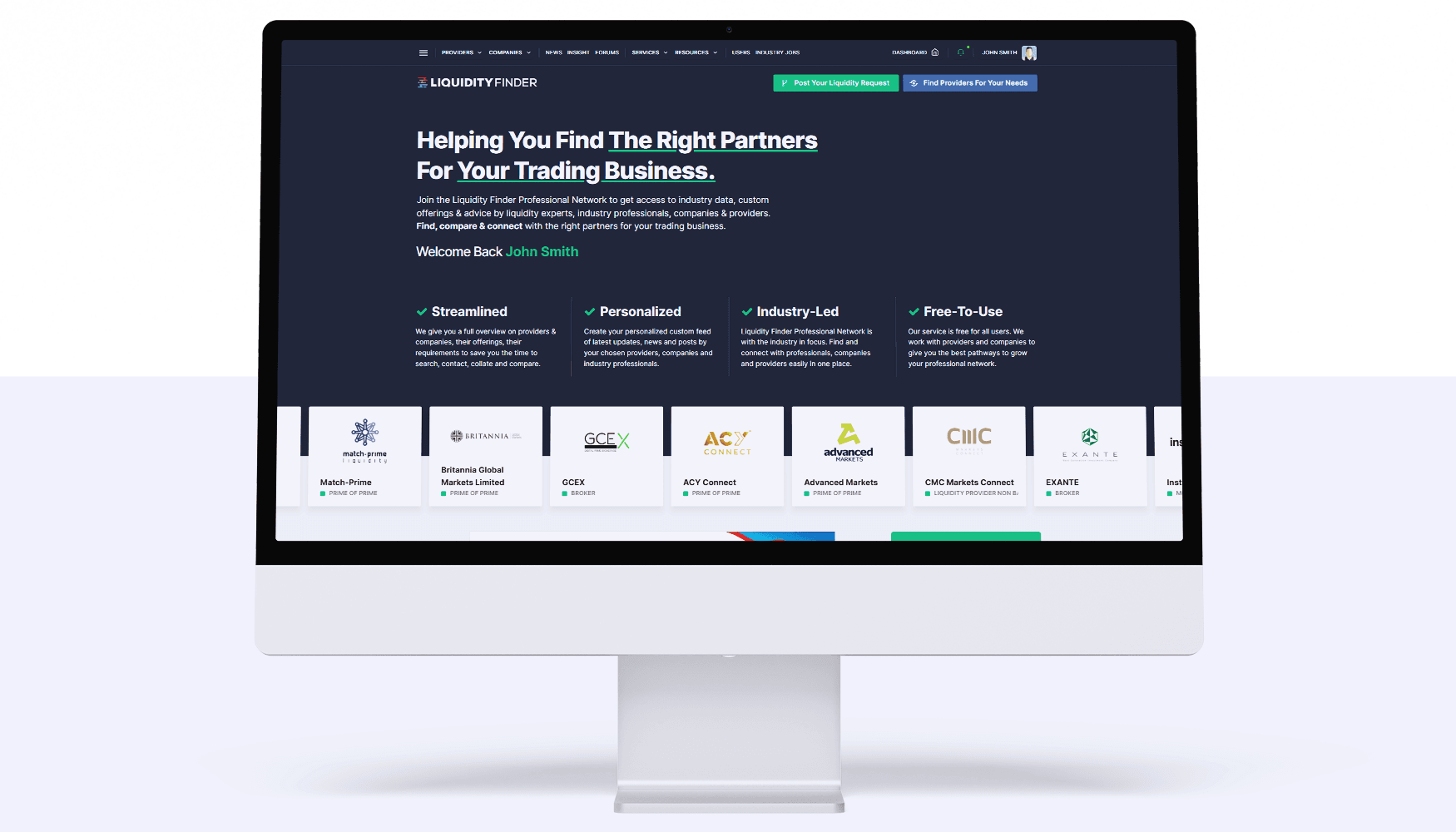The width and height of the screenshot is (1456, 832).
Task: Open the Insight page
Action: (x=578, y=52)
